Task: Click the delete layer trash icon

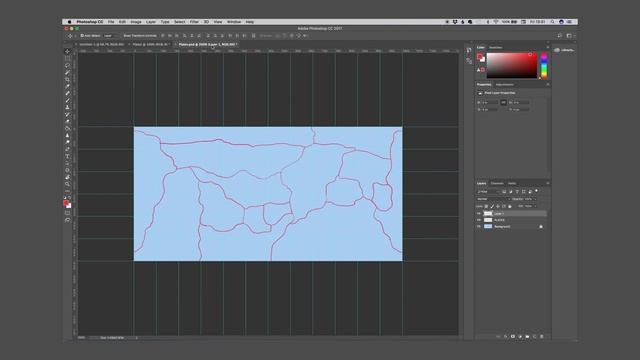Action: pyautogui.click(x=542, y=337)
